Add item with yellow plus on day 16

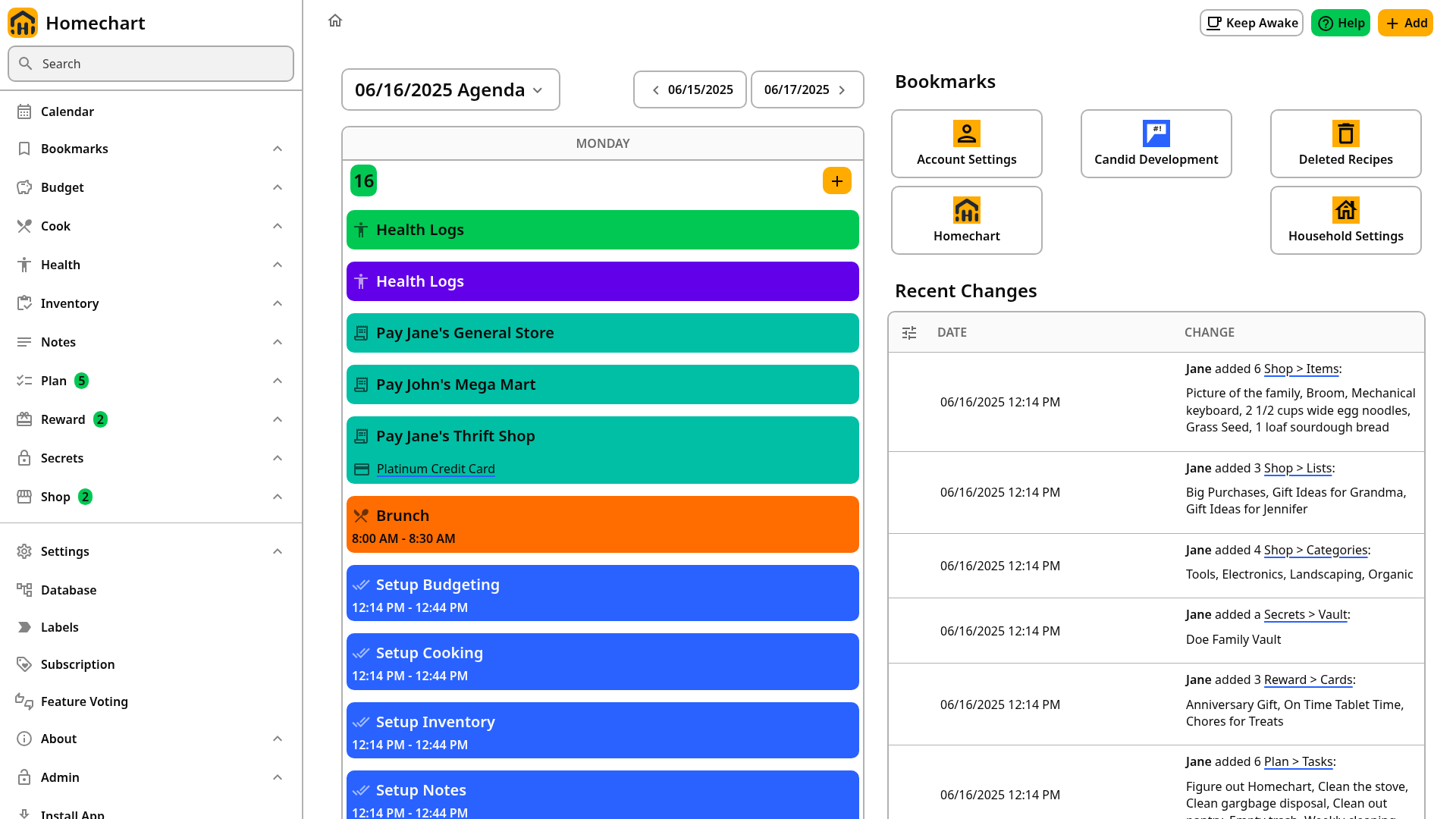pos(837,180)
